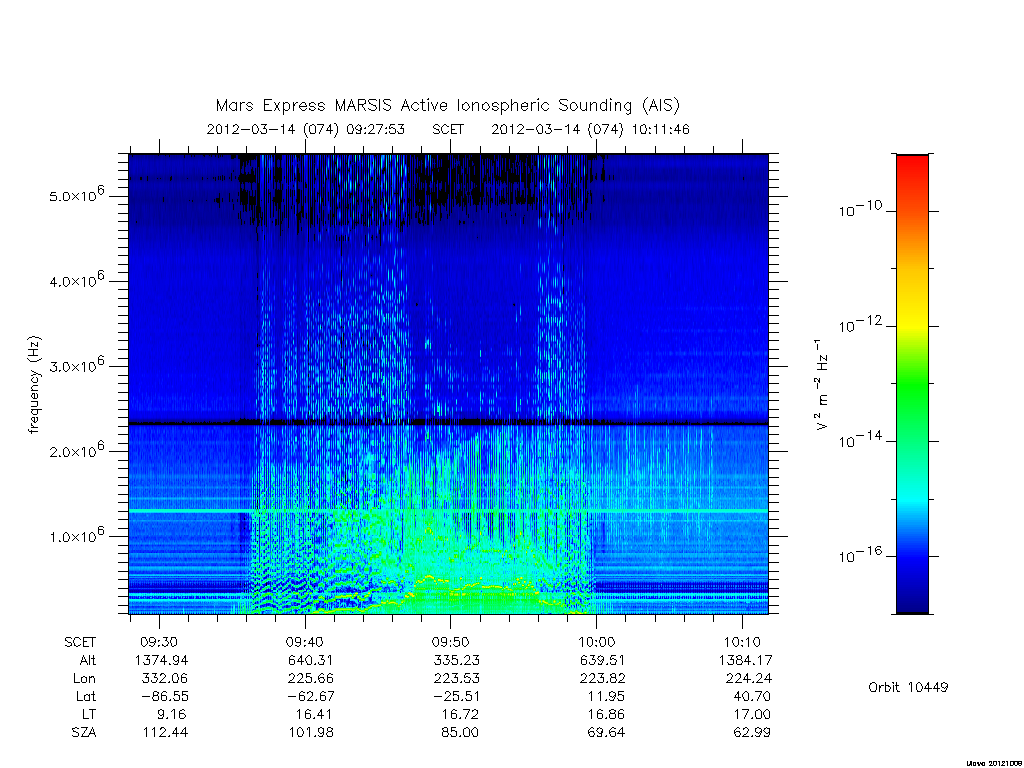Select latitude value -62.67
Image resolution: width=1024 pixels, height=768 pixels.
click(x=310, y=696)
